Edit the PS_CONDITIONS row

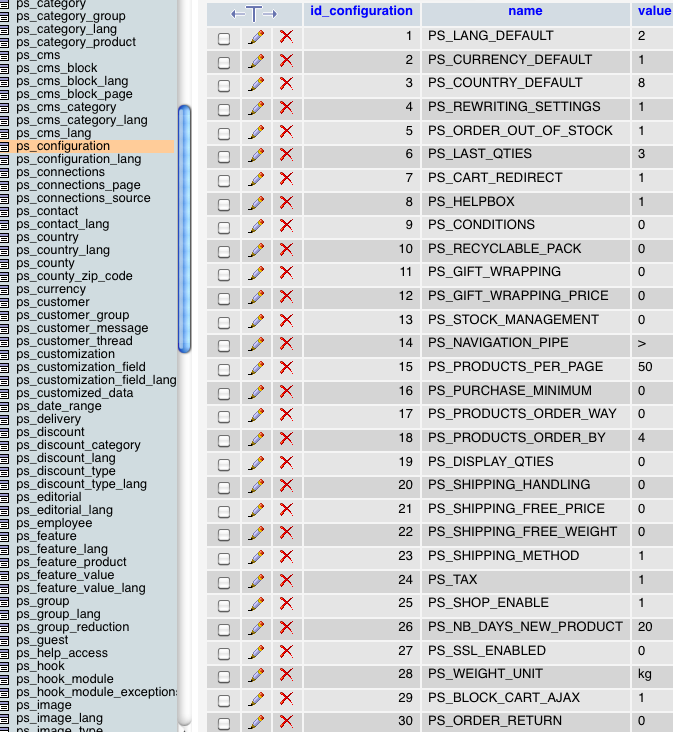(x=256, y=226)
